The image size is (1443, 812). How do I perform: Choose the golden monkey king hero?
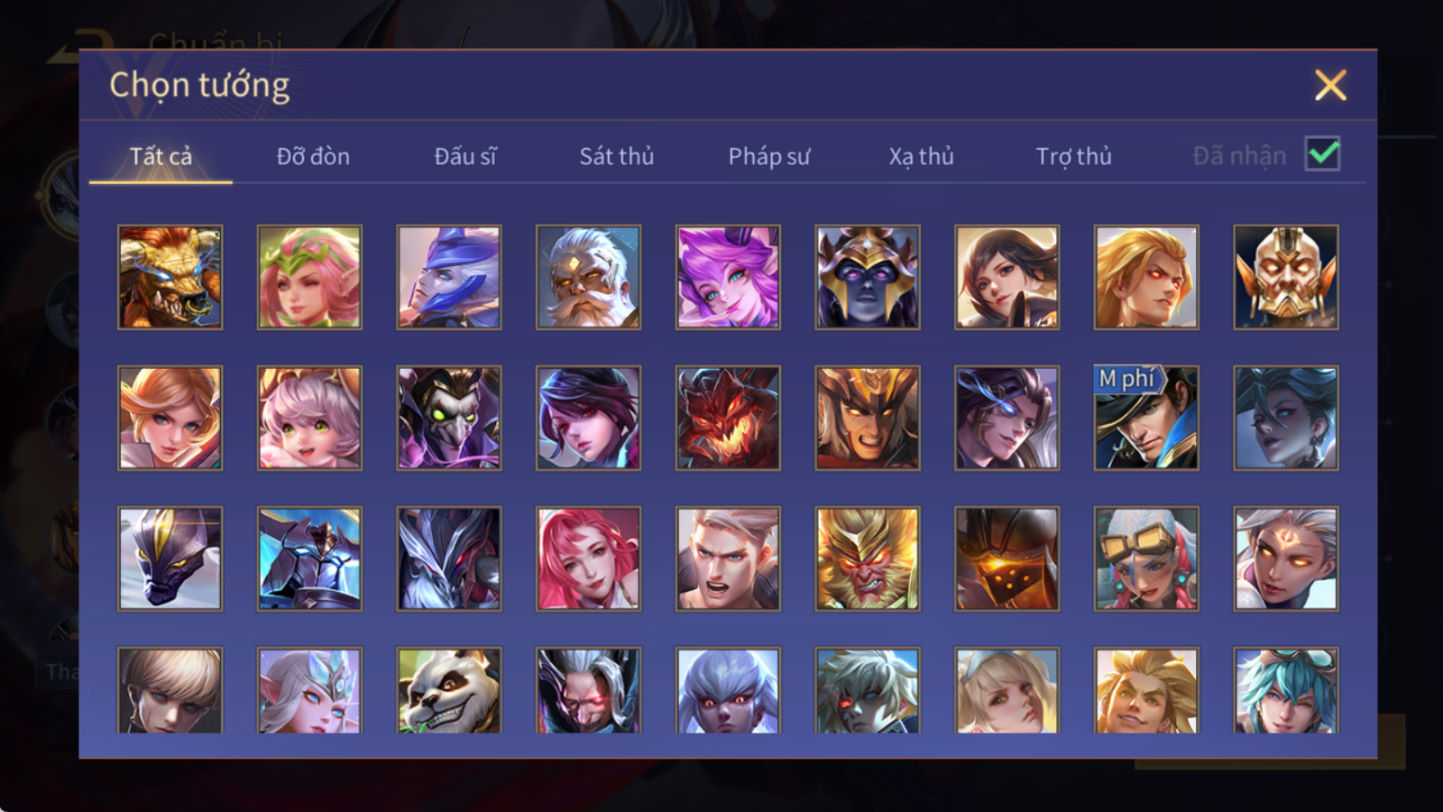(867, 558)
